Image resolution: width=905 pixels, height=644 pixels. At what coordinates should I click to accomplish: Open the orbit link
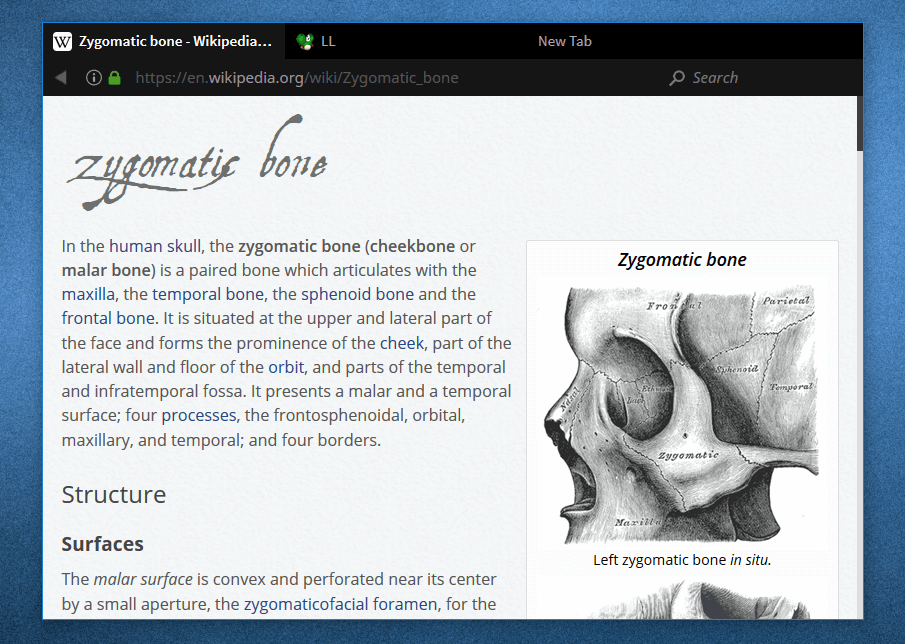286,368
